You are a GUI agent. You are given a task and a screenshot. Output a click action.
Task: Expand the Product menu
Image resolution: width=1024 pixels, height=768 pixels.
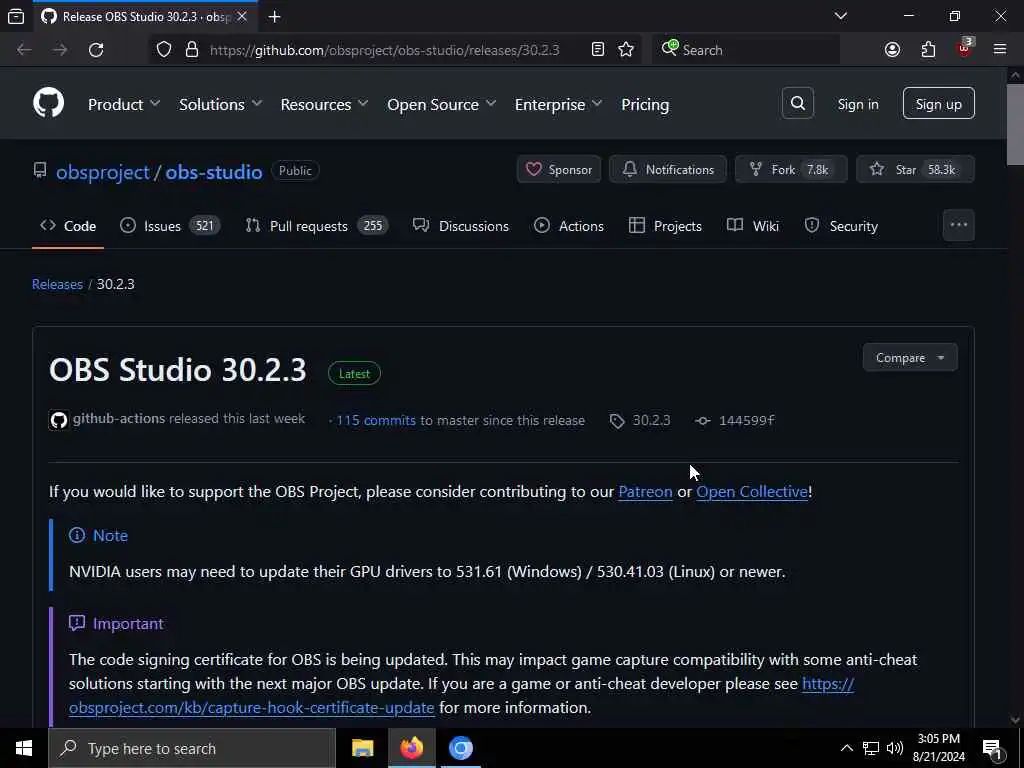[123, 104]
